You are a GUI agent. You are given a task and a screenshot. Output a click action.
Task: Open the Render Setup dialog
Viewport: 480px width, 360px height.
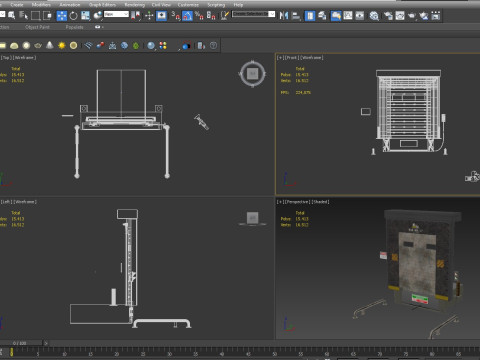click(388, 16)
